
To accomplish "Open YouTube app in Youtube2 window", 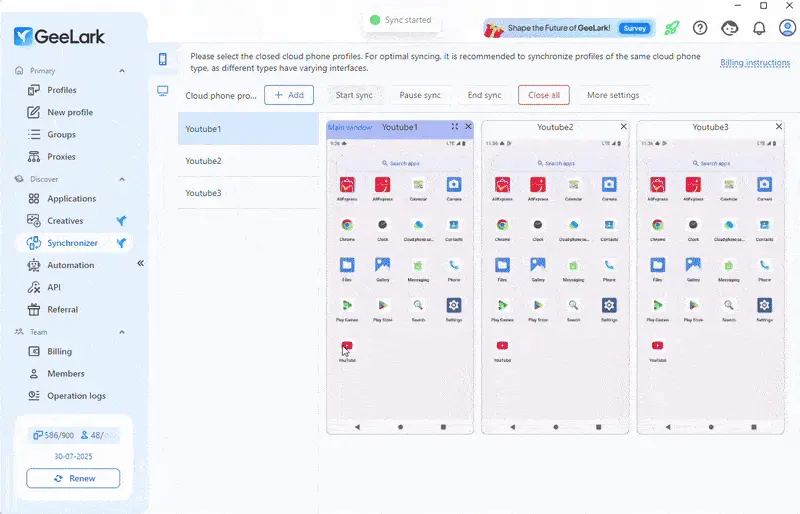I will (x=502, y=350).
